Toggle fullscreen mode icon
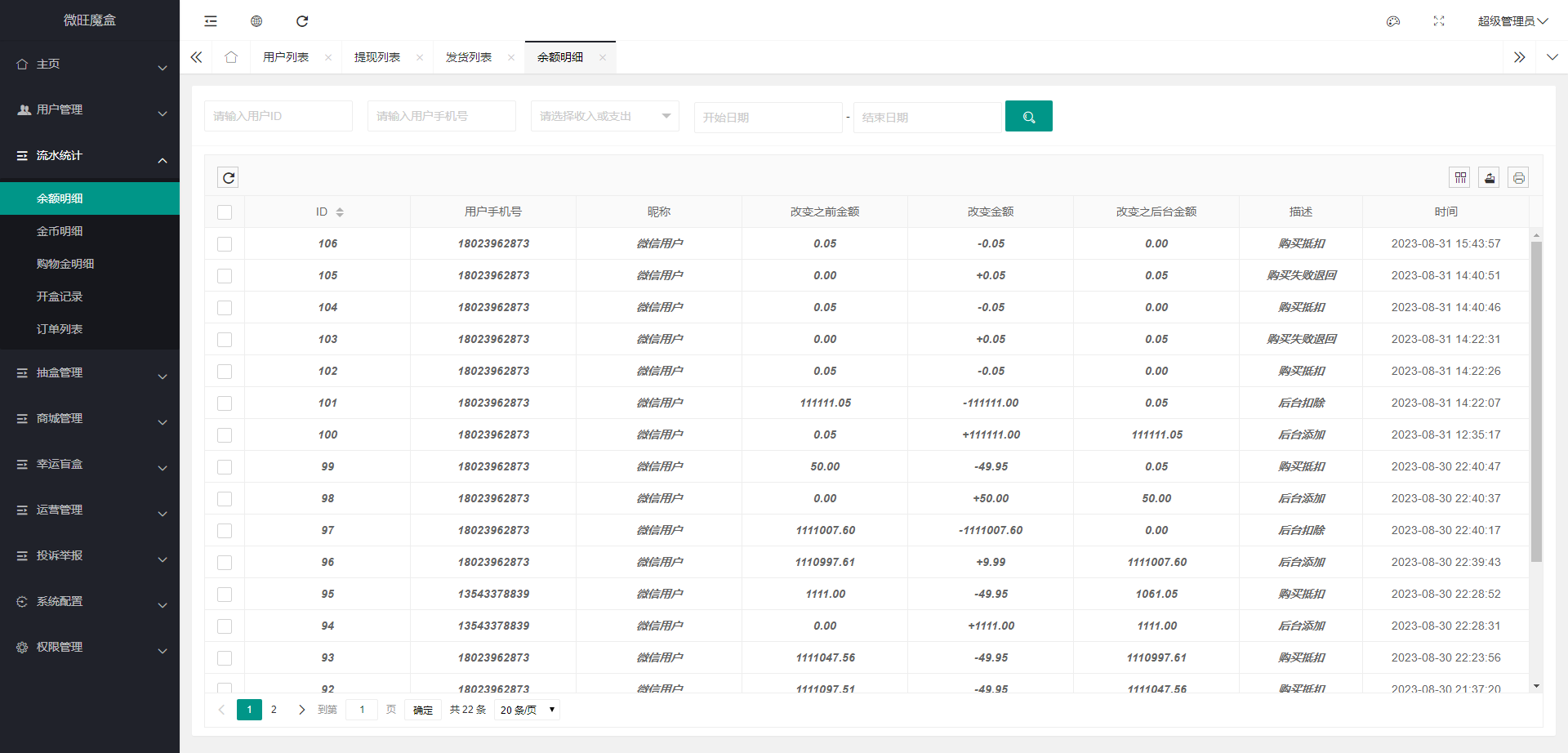This screenshot has width=1568, height=753. point(1439,21)
